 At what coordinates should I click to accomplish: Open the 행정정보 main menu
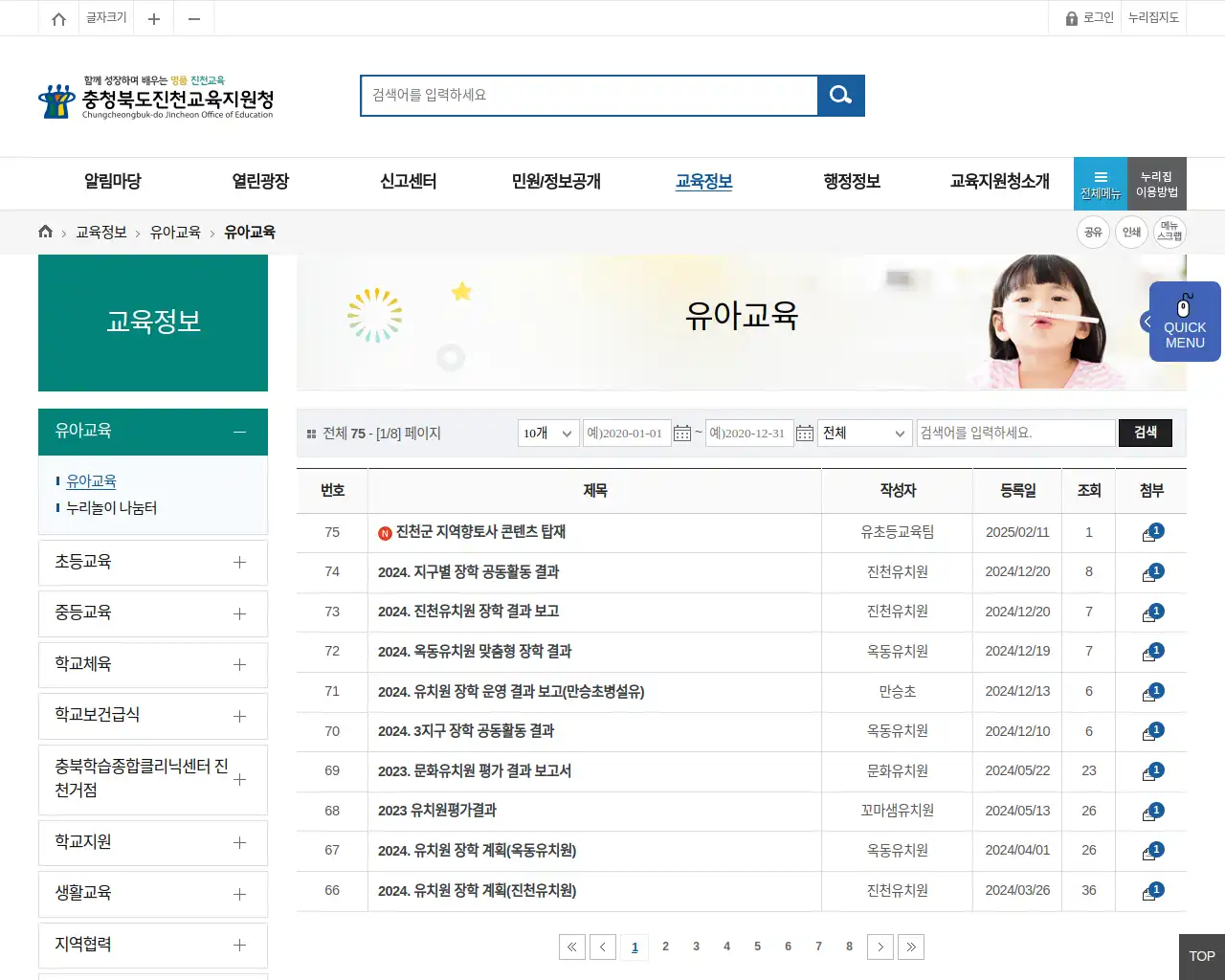[x=852, y=182]
